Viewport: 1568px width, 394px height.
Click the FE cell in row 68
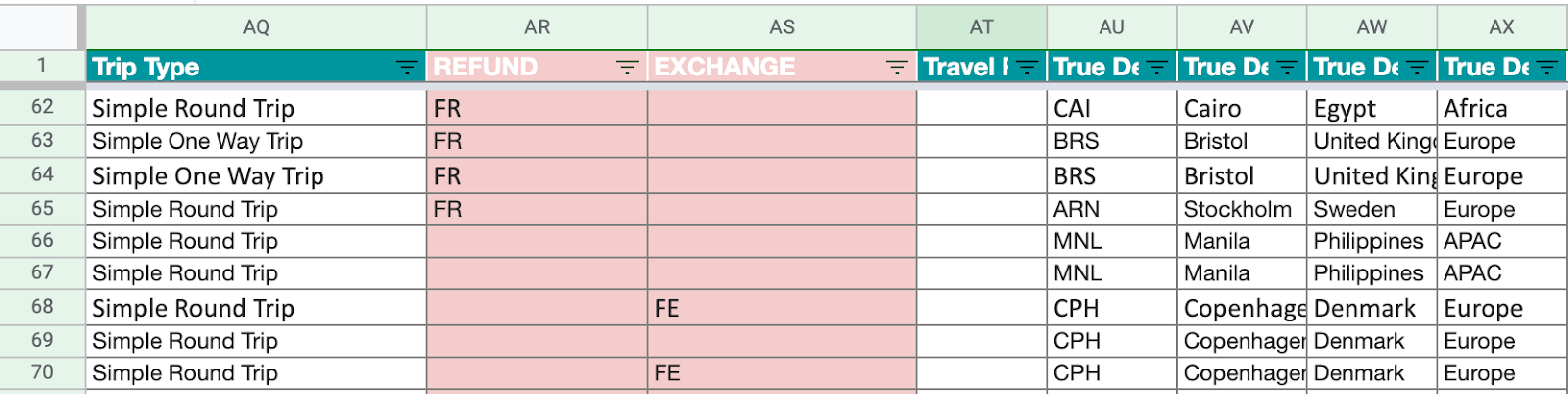781,309
